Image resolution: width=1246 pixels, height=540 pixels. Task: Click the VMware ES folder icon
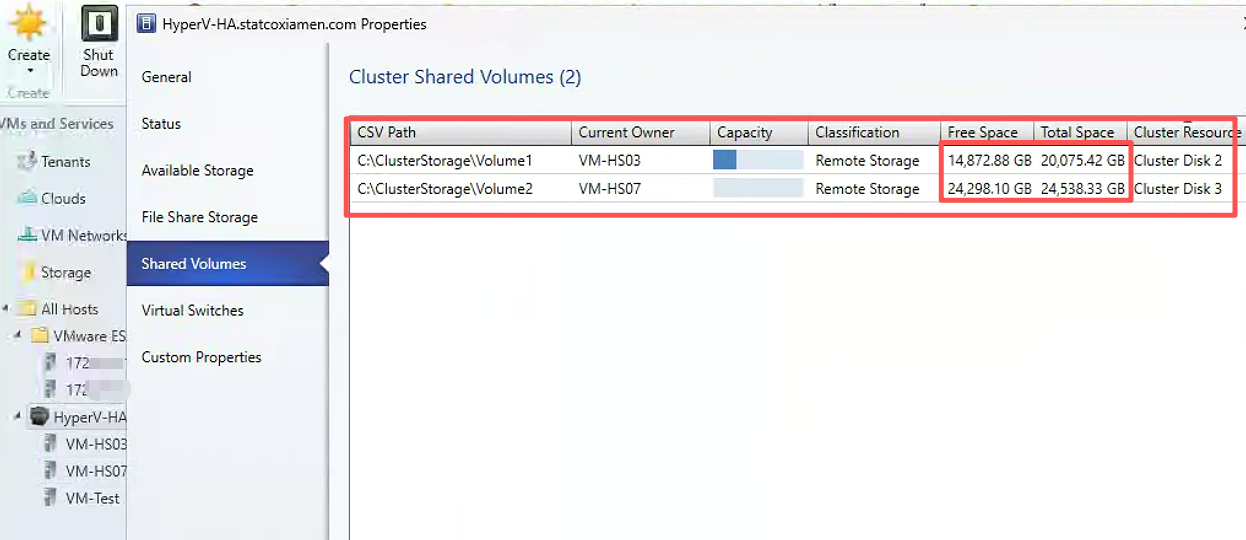point(40,336)
